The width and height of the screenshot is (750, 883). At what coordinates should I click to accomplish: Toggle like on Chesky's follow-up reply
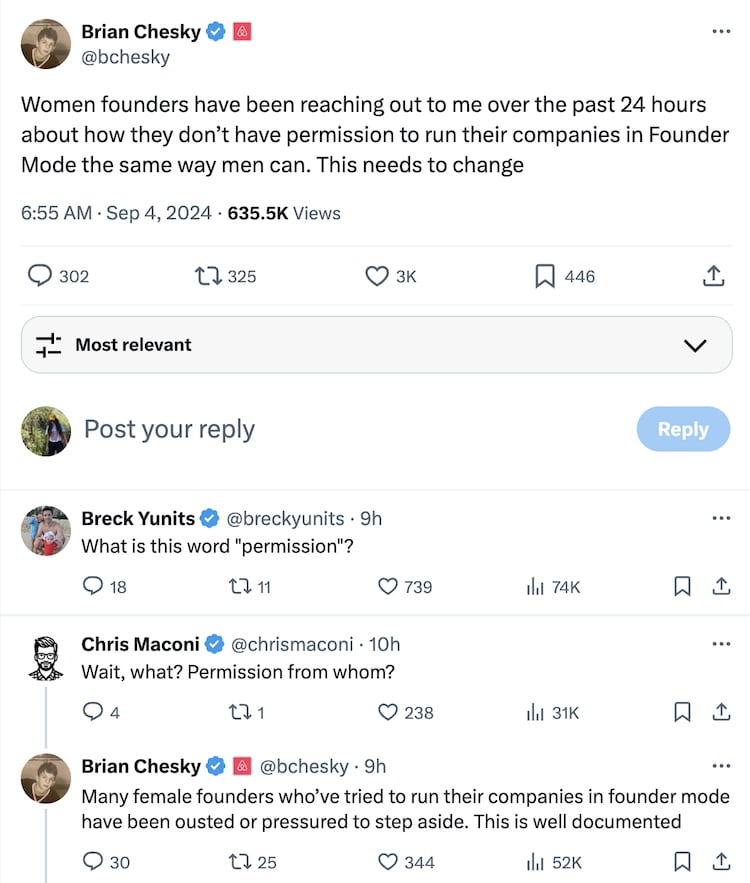388,861
